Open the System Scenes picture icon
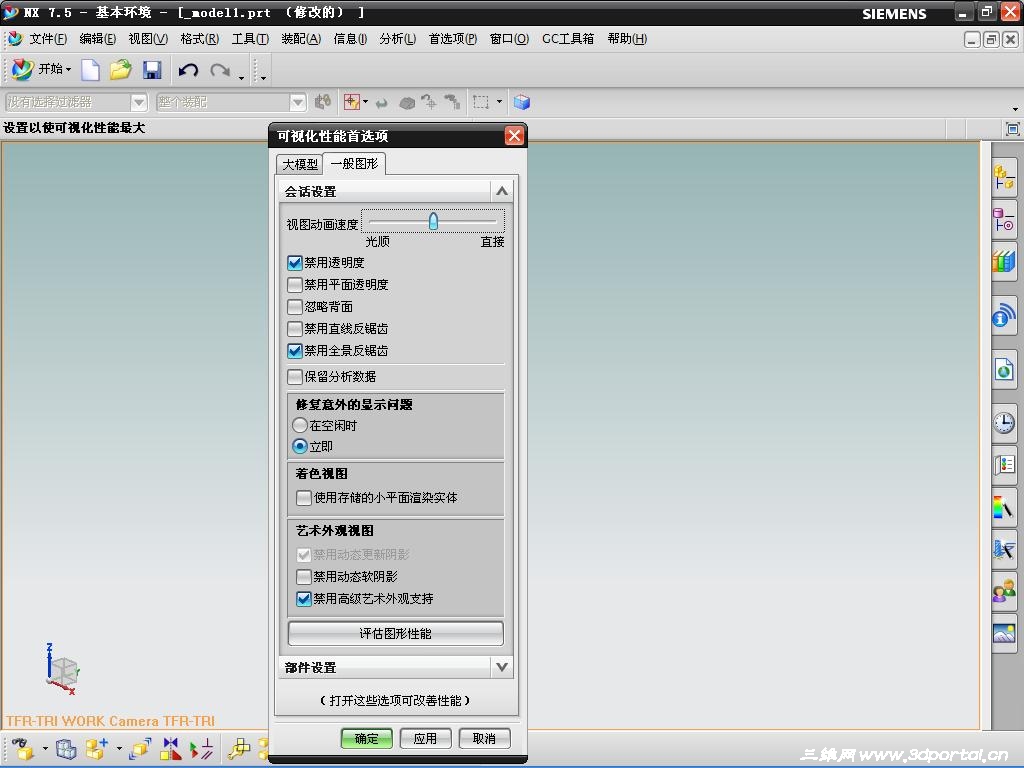This screenshot has width=1024, height=768. point(1004,633)
